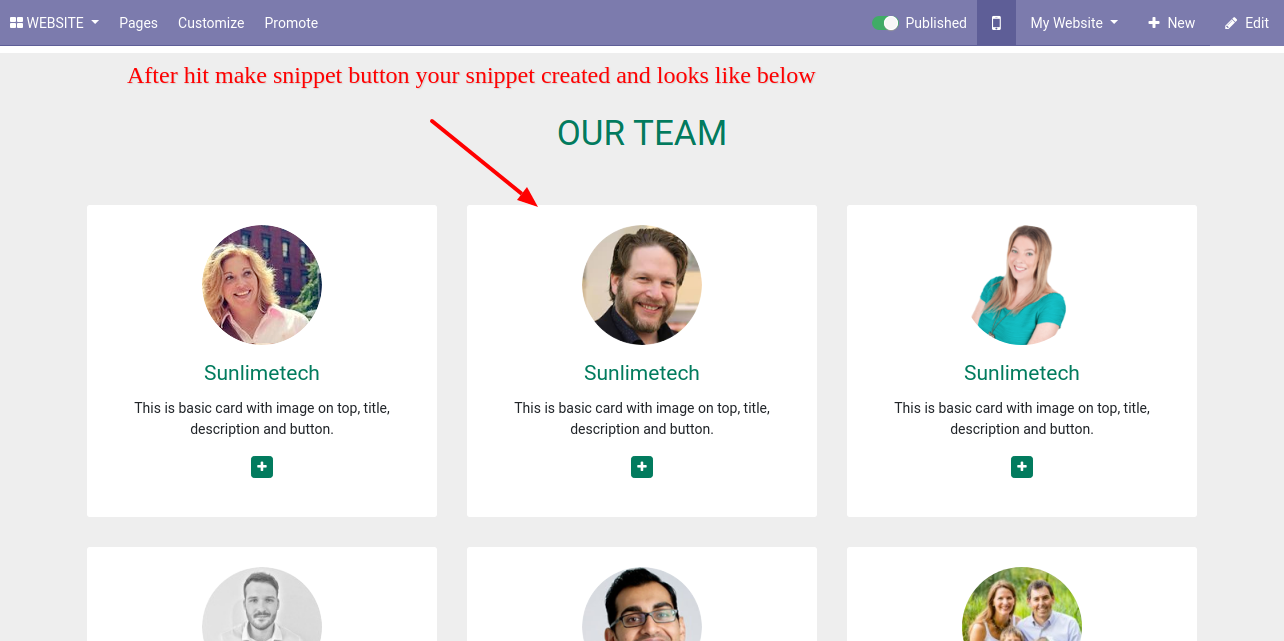Click green plus button on third team card
This screenshot has height=641, width=1284.
(x=1022, y=467)
